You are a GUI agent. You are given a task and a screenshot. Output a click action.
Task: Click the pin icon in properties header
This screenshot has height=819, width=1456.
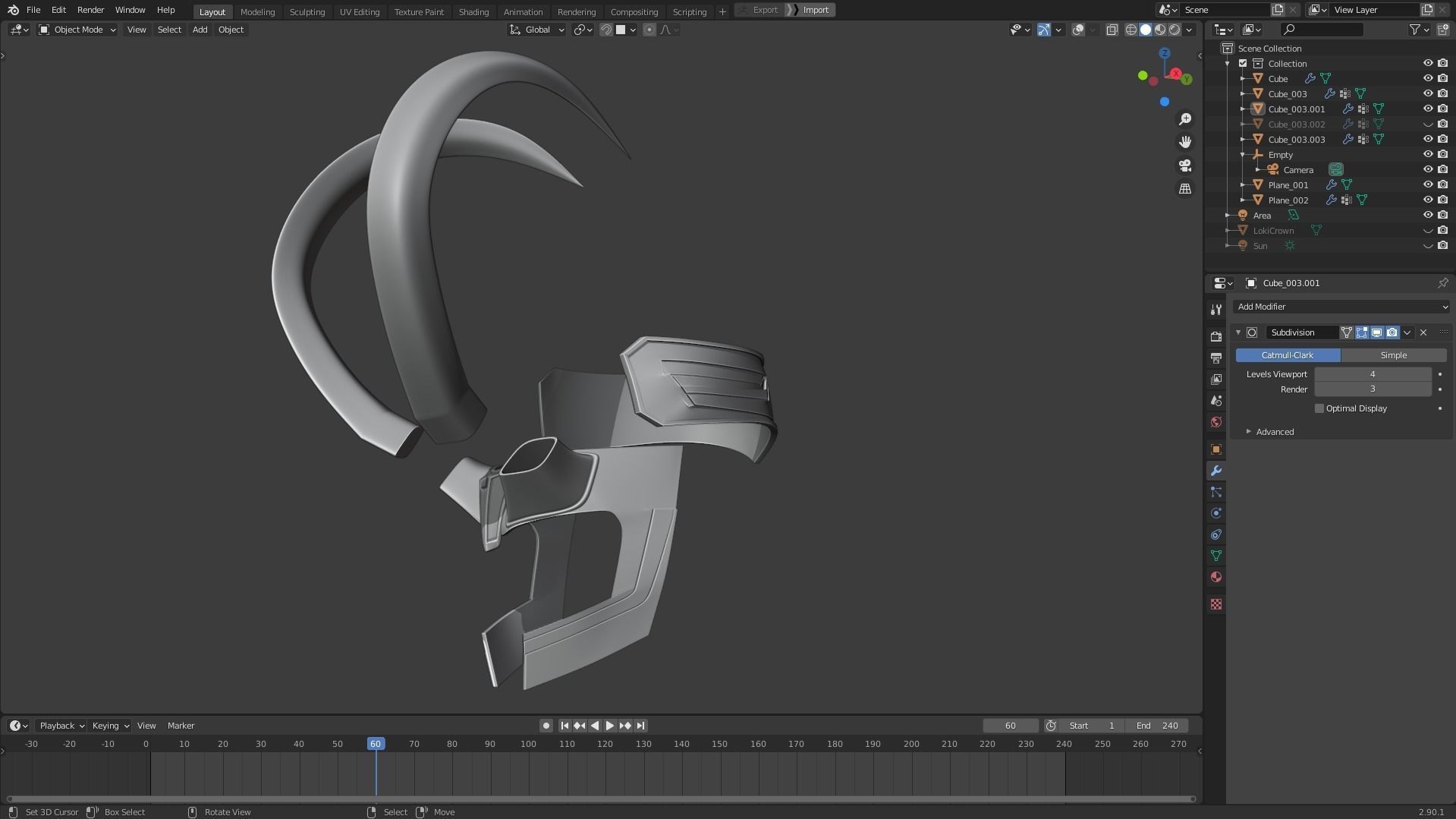tap(1442, 283)
